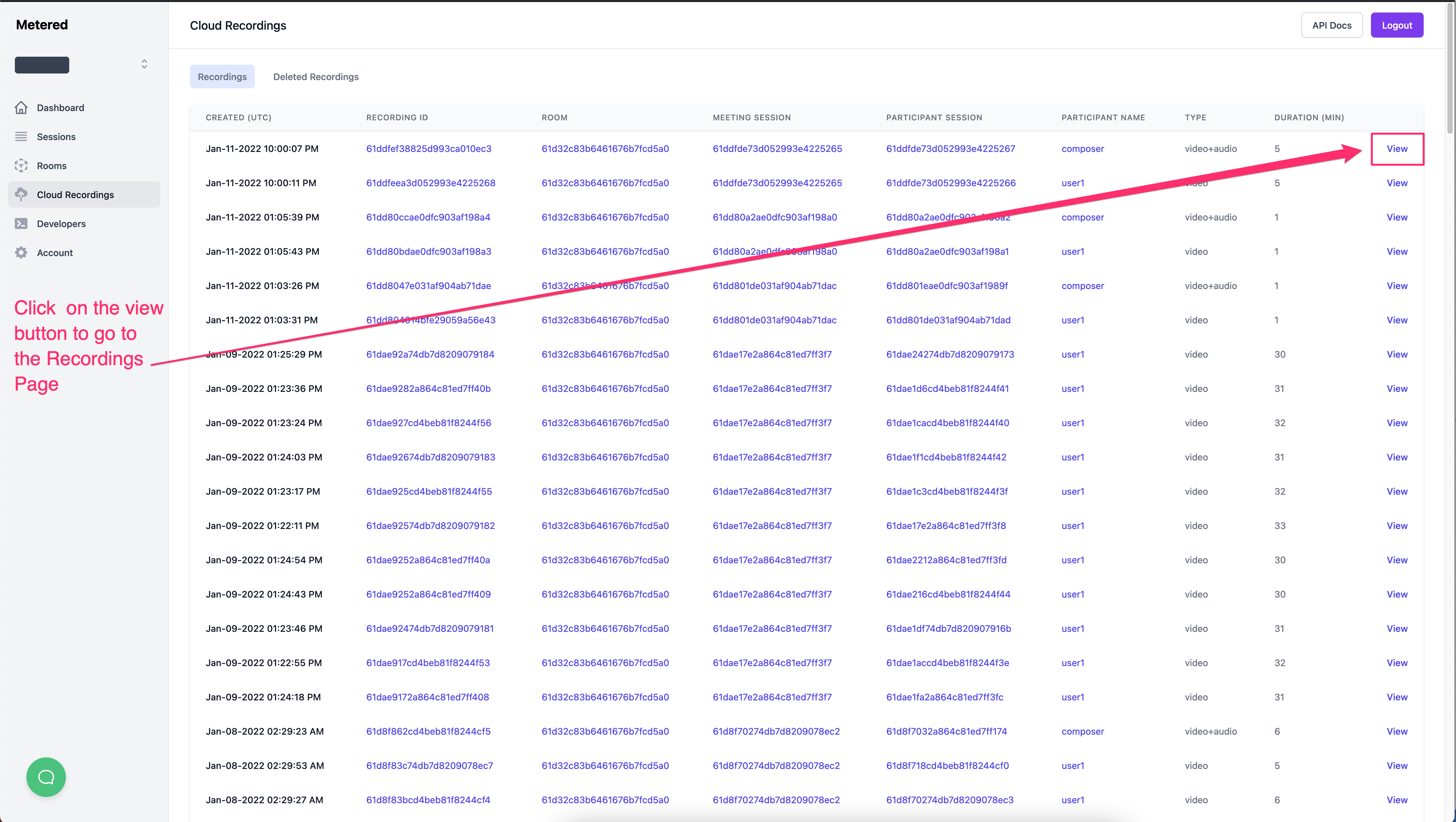Click the API Docs button
1456x822 pixels.
1332,25
